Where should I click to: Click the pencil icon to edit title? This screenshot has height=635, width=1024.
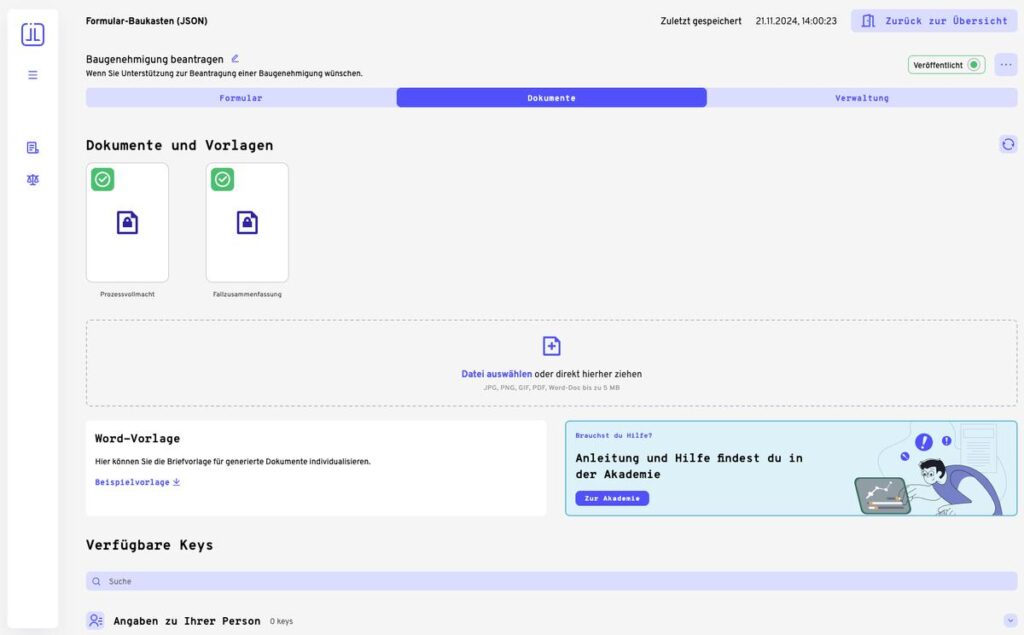235,59
